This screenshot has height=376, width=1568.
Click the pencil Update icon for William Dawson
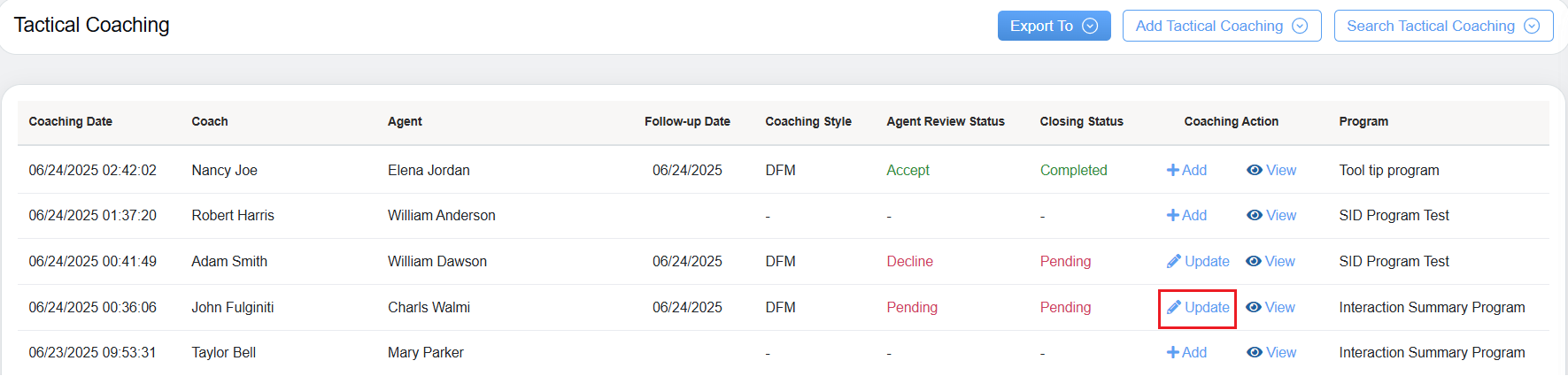coord(1174,262)
